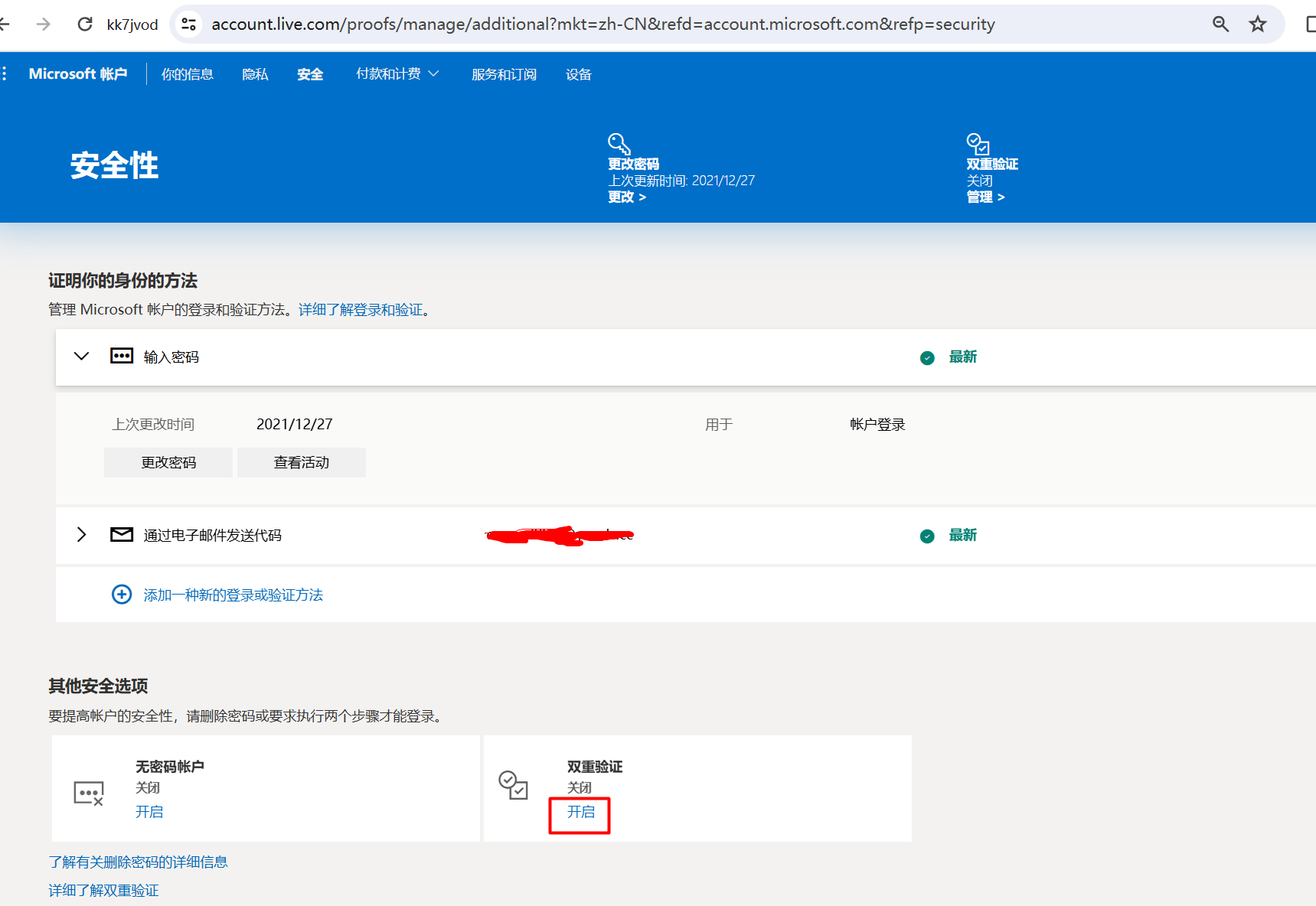Select the 安全 tab
1316x906 pixels.
[x=310, y=74]
